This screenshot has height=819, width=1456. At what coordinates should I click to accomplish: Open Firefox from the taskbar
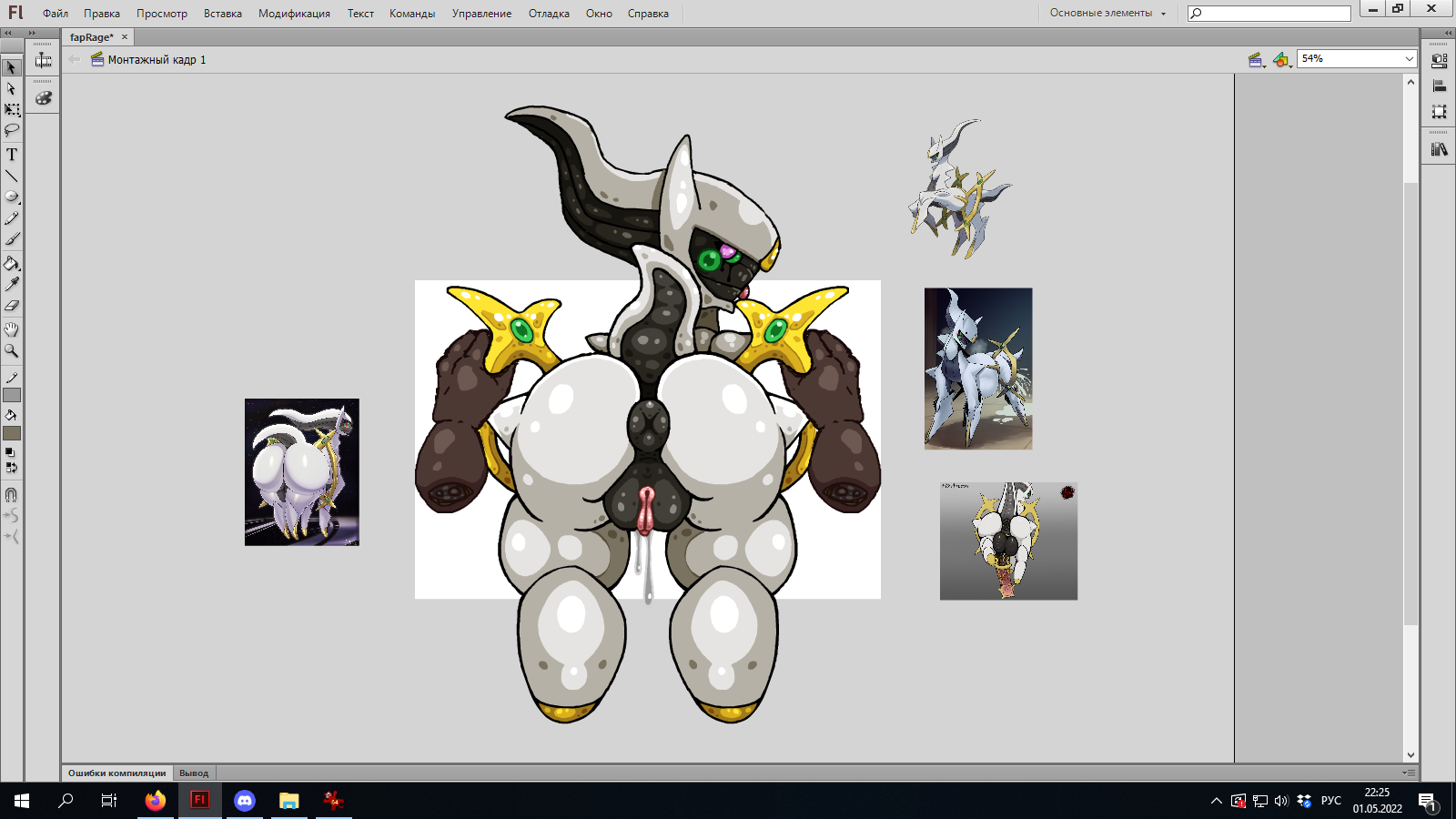point(156,801)
